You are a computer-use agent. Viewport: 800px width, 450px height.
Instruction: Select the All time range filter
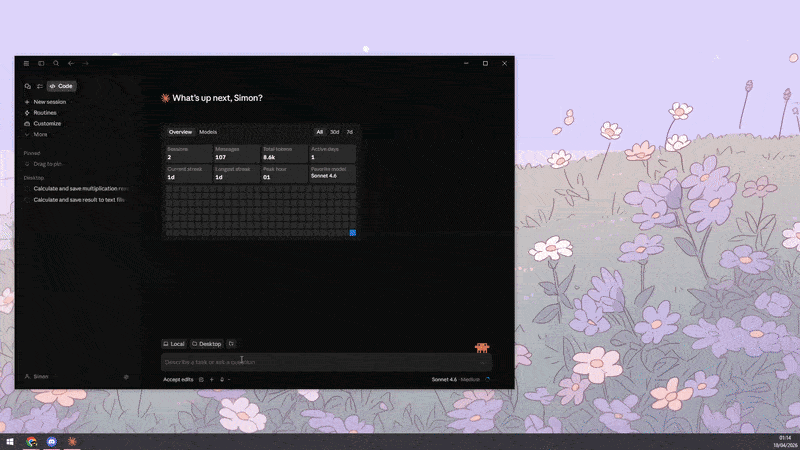pos(319,132)
